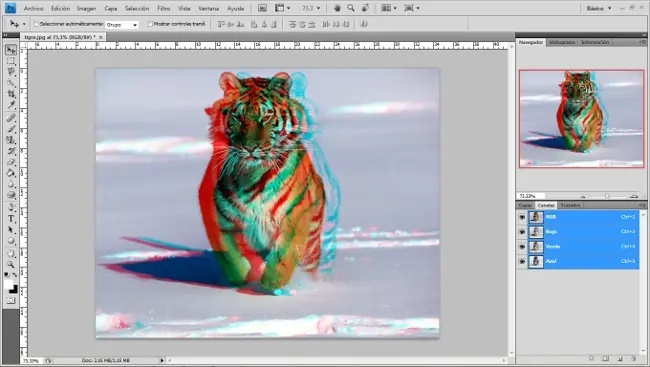Toggle visibility of RGB channel

point(522,217)
